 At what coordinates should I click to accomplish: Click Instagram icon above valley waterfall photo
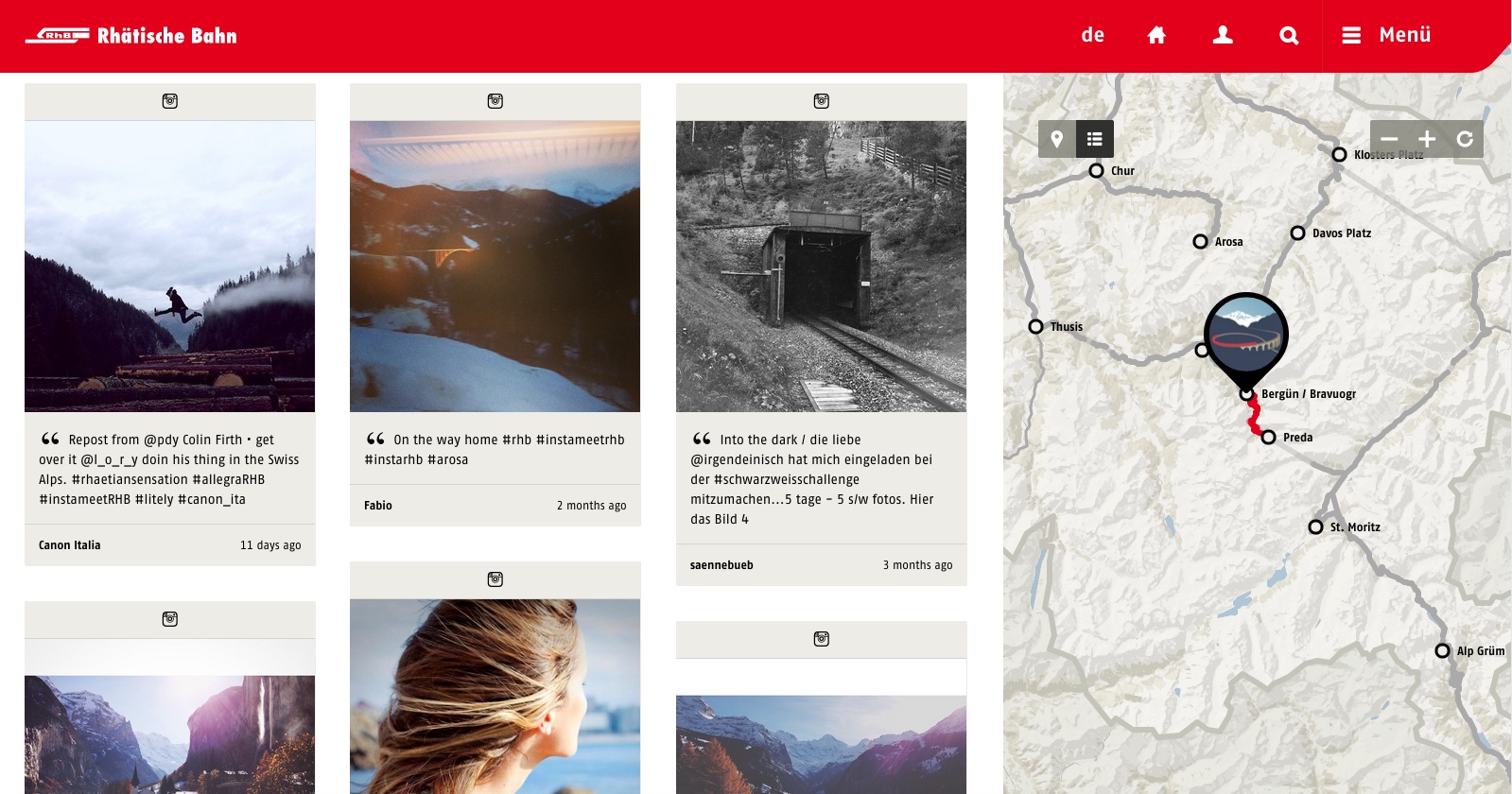(x=170, y=619)
